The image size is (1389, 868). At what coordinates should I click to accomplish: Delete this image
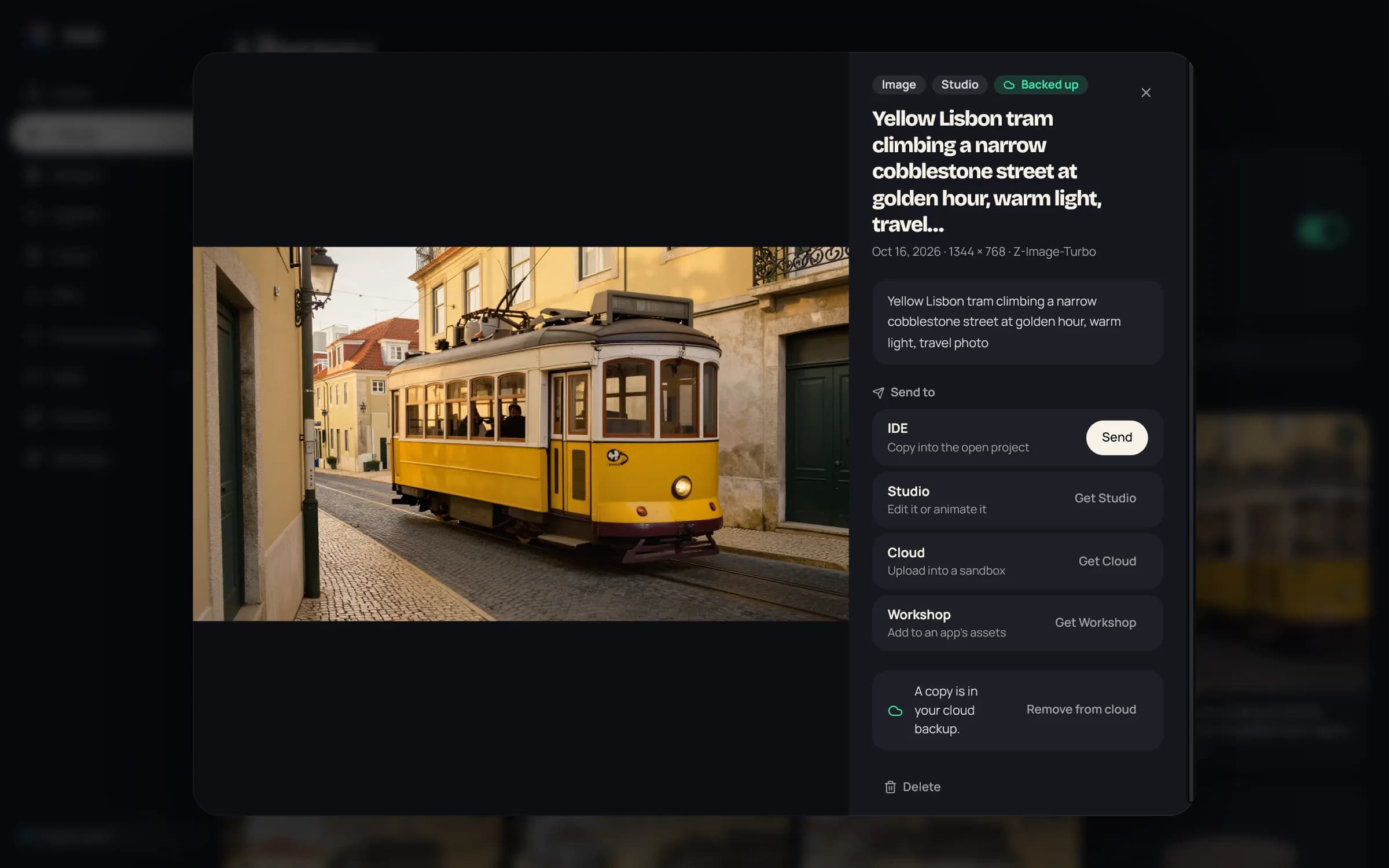[912, 787]
